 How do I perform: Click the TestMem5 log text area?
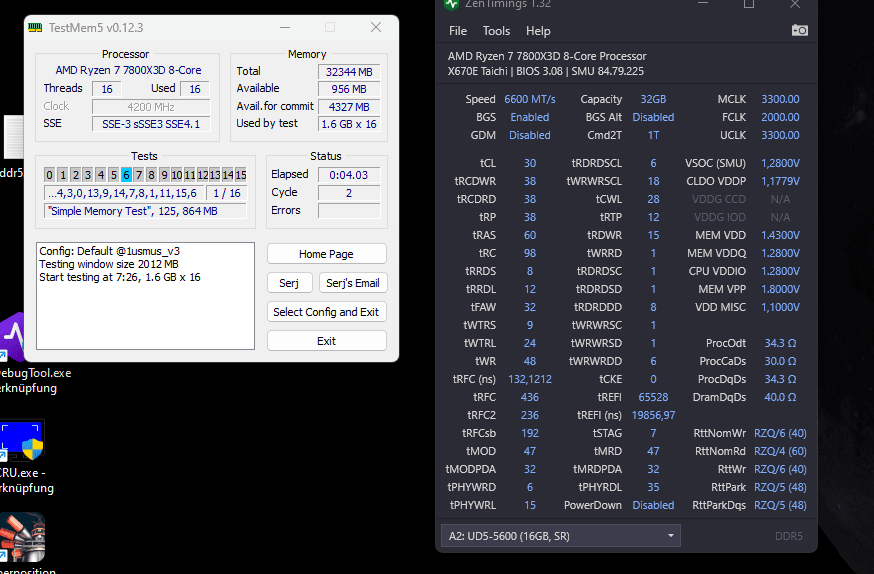point(145,296)
